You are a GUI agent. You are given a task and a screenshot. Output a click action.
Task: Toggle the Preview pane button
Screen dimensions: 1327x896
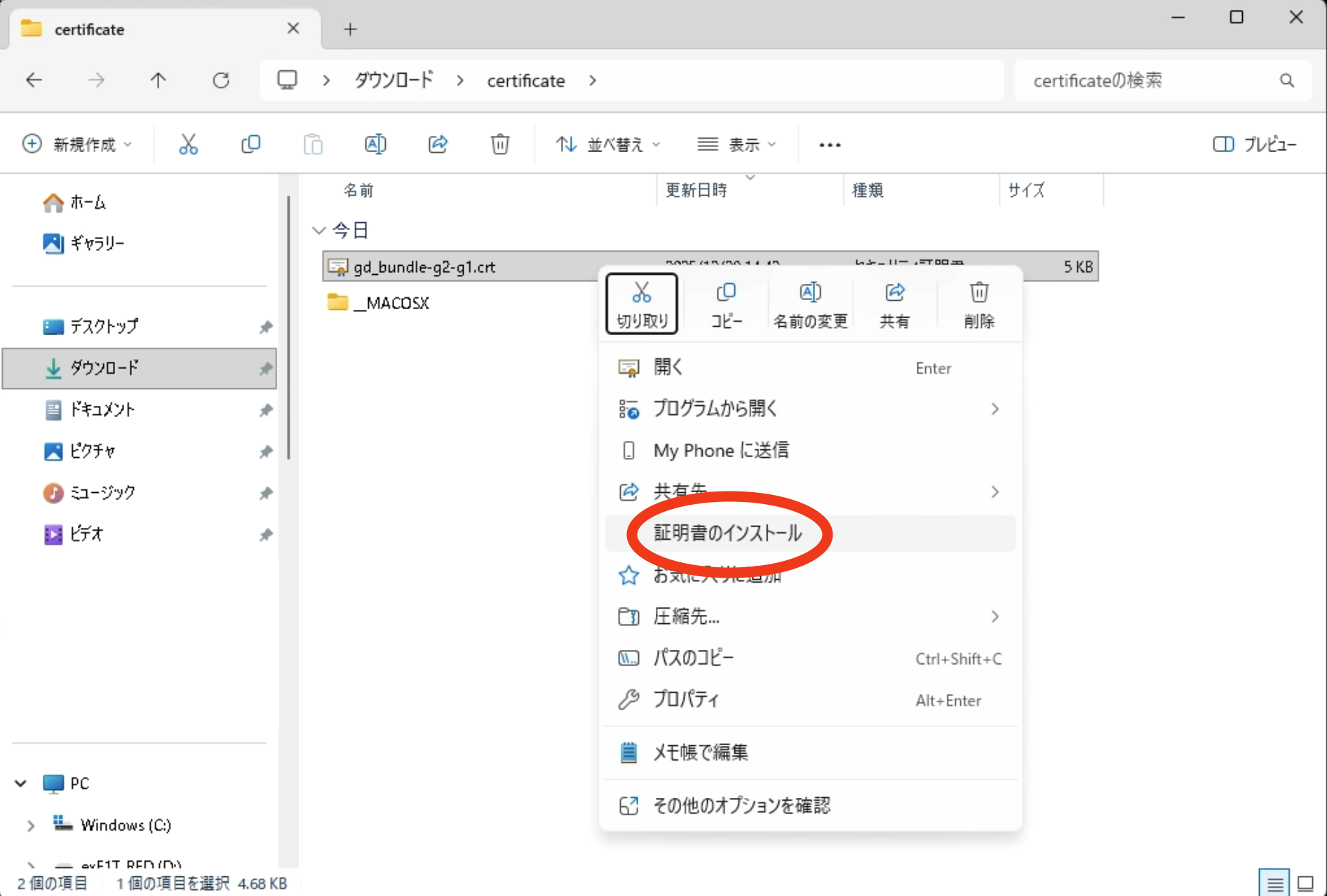pyautogui.click(x=1254, y=144)
